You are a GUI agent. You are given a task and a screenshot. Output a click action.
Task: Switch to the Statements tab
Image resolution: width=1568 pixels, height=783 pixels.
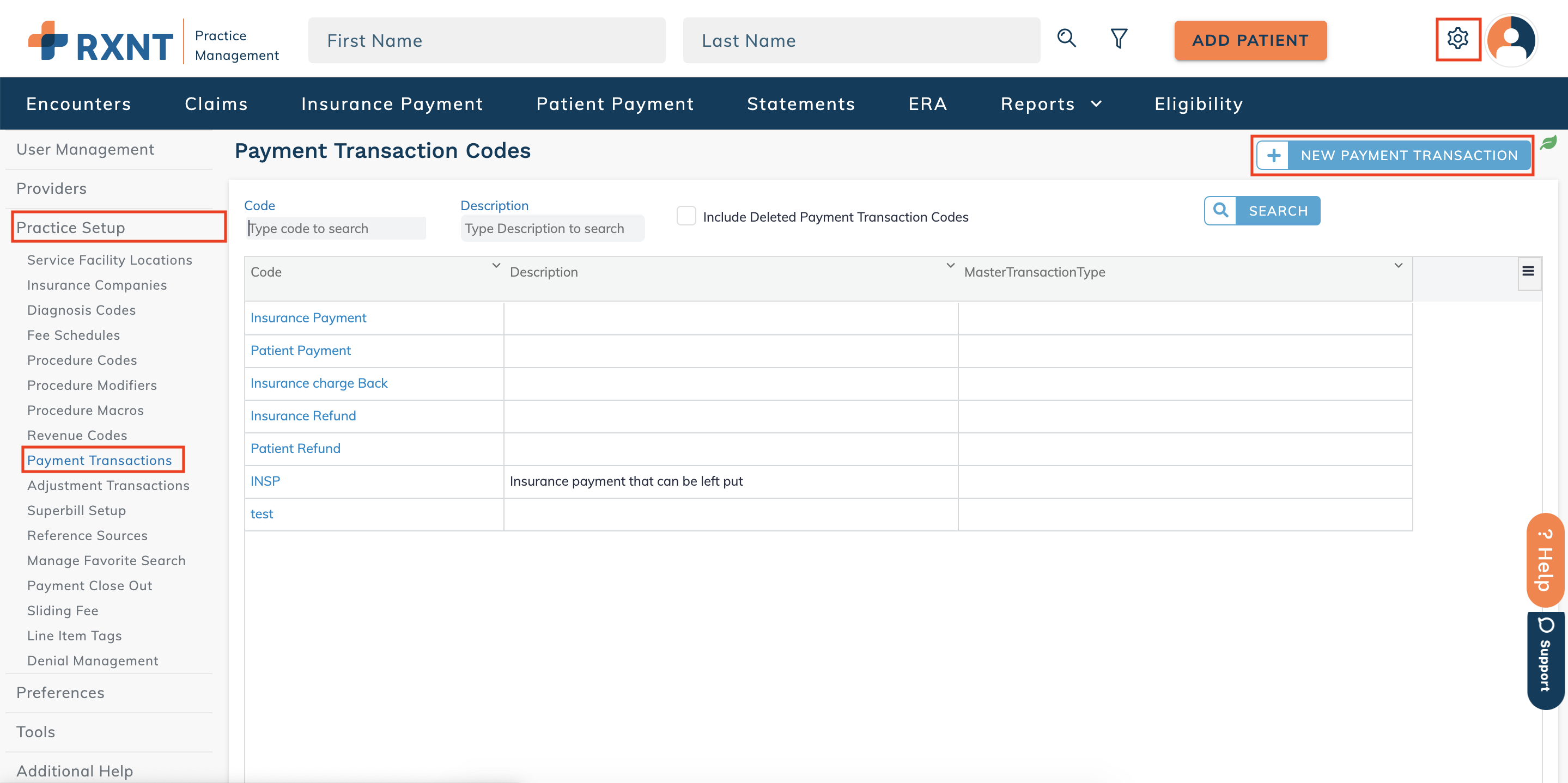[801, 103]
